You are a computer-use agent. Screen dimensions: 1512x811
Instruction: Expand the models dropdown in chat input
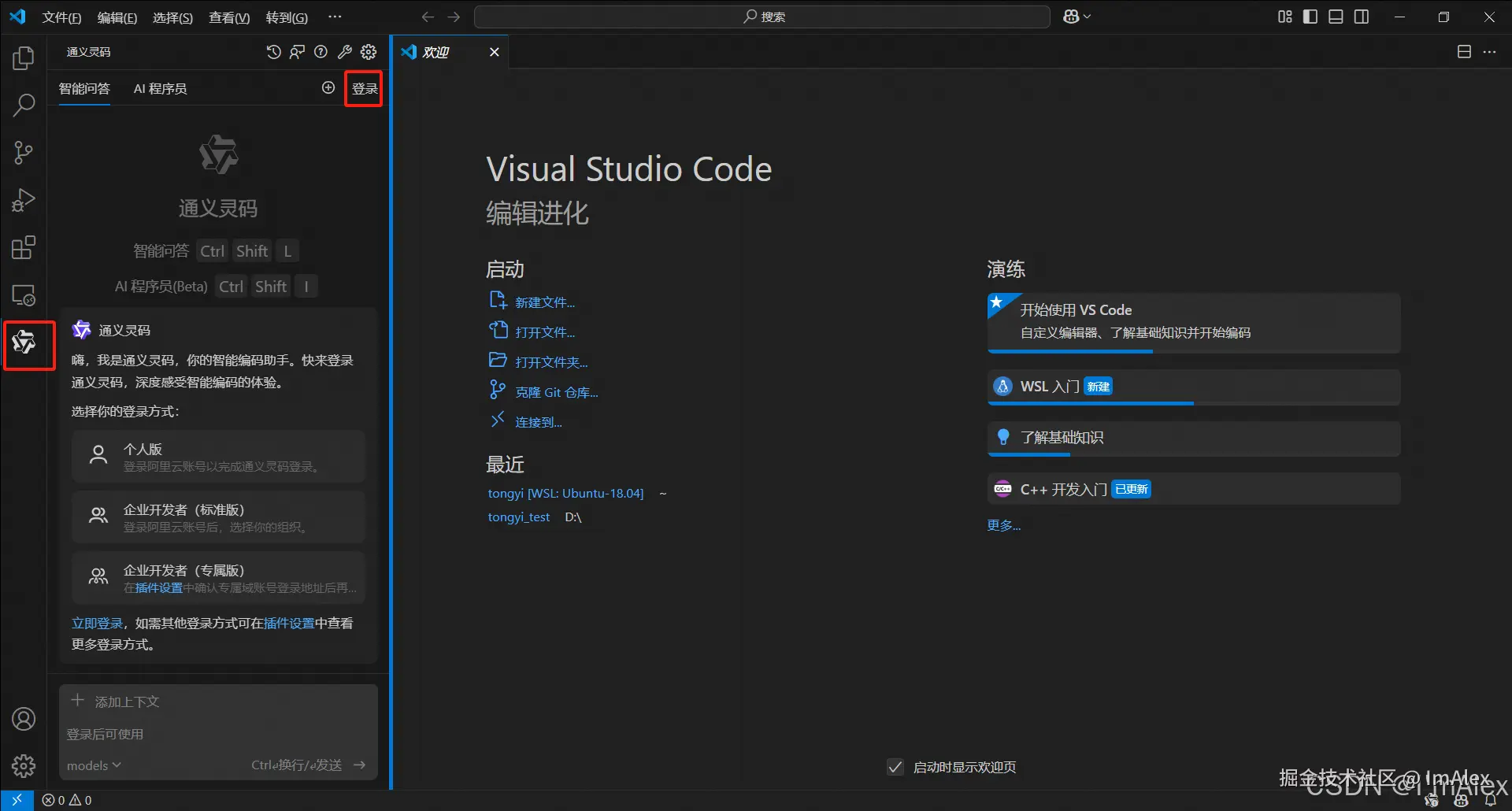94,765
